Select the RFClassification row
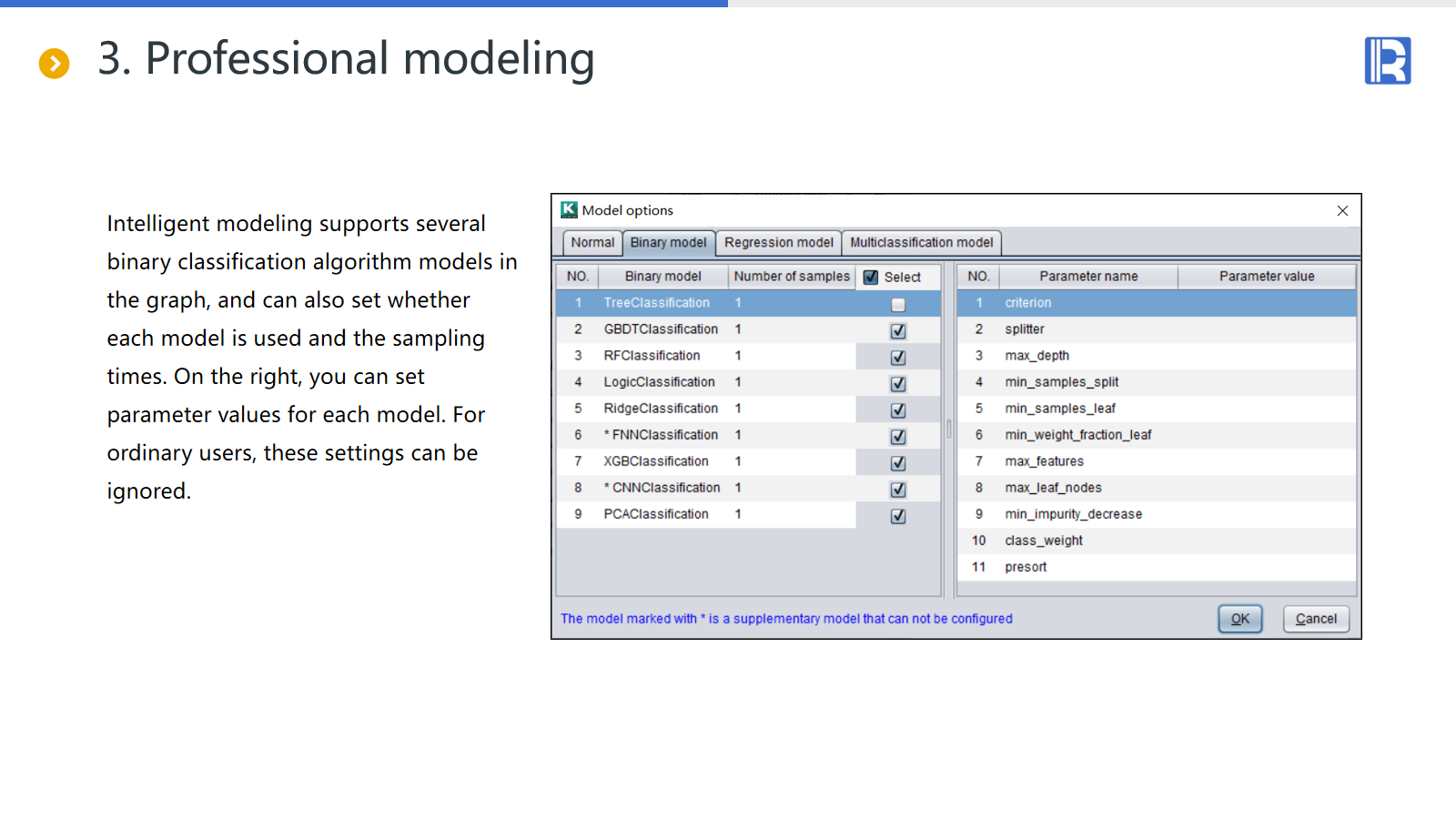This screenshot has width=1456, height=819. coord(652,356)
